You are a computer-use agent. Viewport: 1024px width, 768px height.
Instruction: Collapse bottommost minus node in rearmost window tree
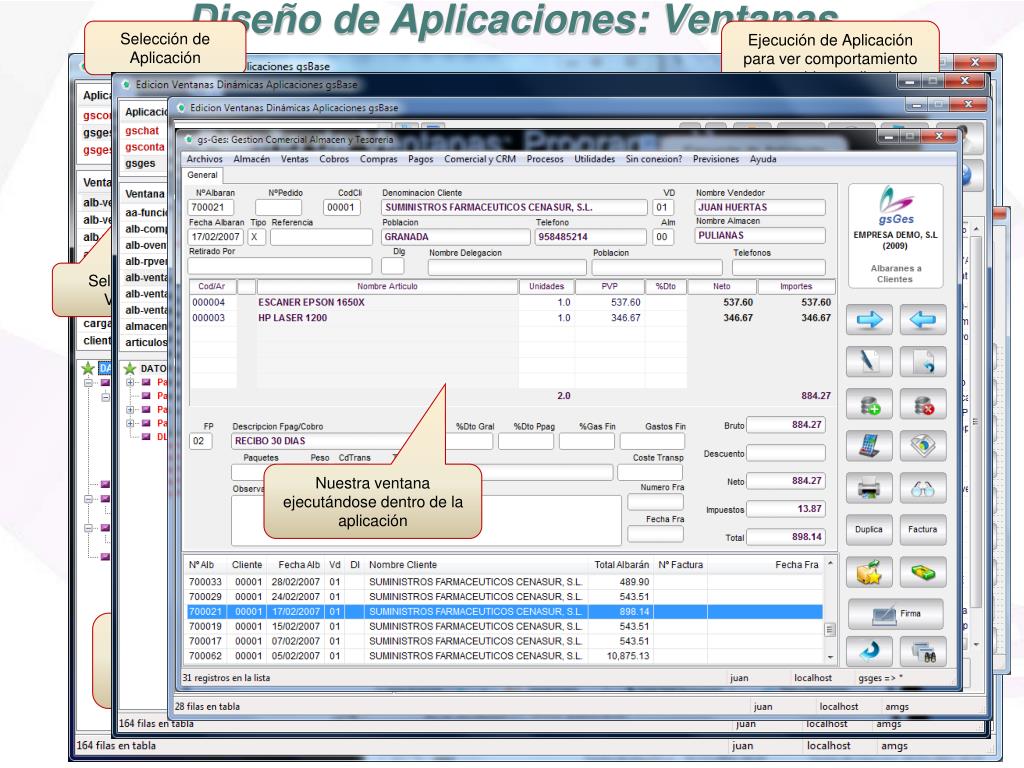88,528
